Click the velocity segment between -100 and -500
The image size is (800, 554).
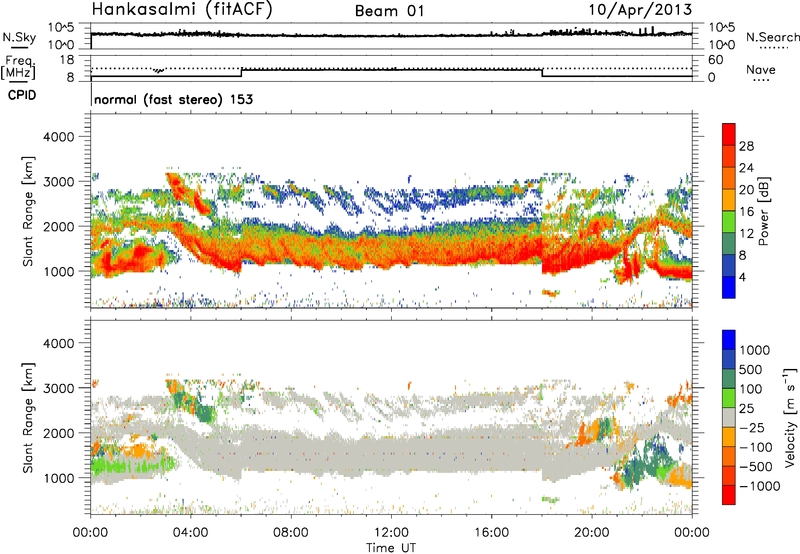(x=729, y=457)
